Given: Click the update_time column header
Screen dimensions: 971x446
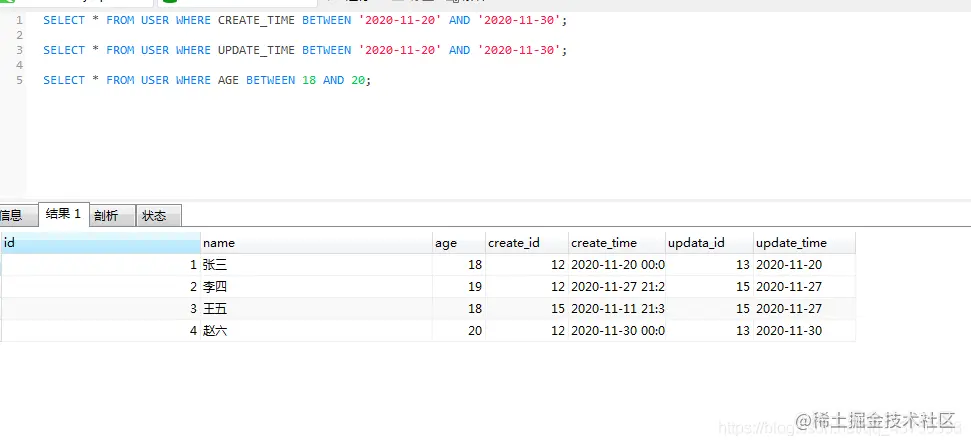Looking at the screenshot, I should [x=804, y=243].
